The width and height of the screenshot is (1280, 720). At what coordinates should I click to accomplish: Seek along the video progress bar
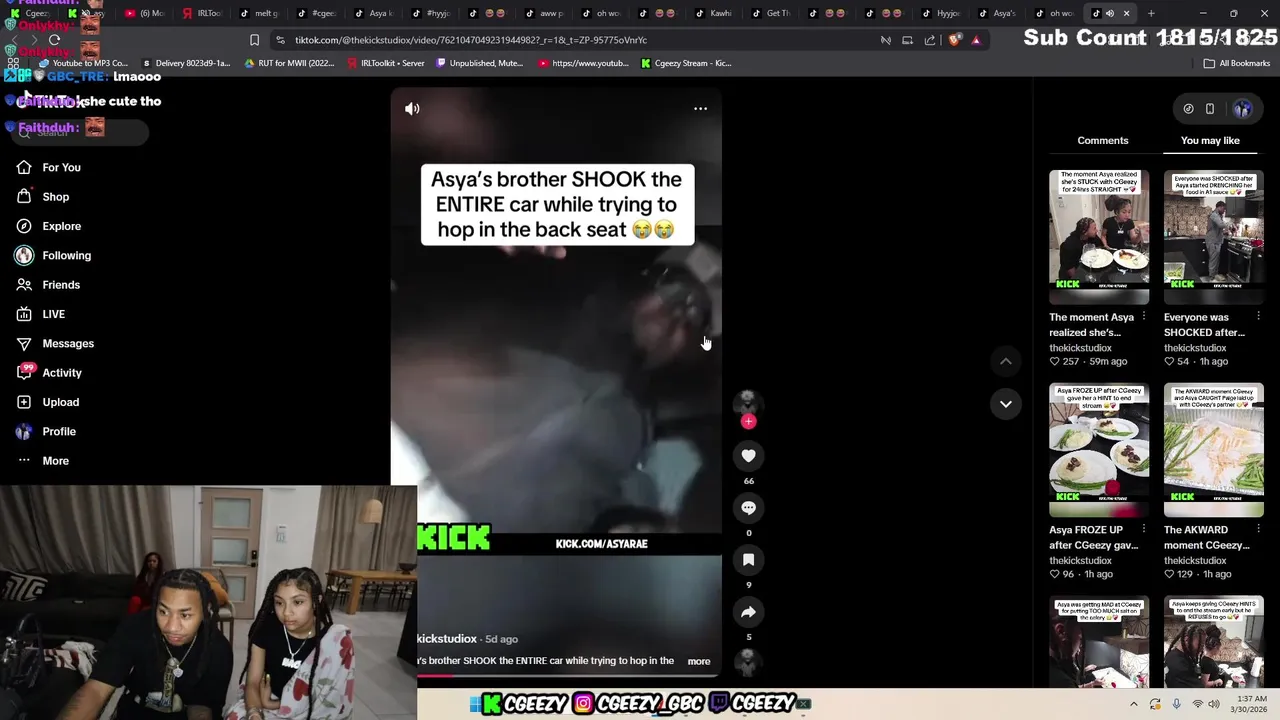point(569,676)
